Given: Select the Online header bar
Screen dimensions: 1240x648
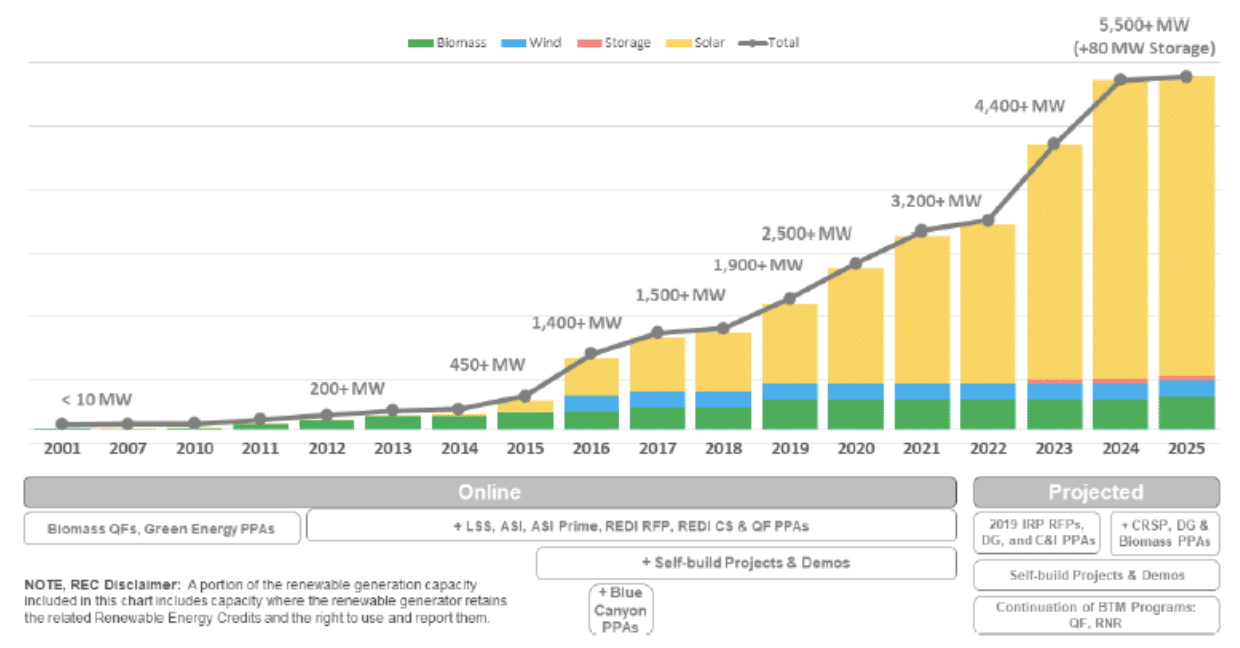Looking at the screenshot, I should tap(489, 492).
